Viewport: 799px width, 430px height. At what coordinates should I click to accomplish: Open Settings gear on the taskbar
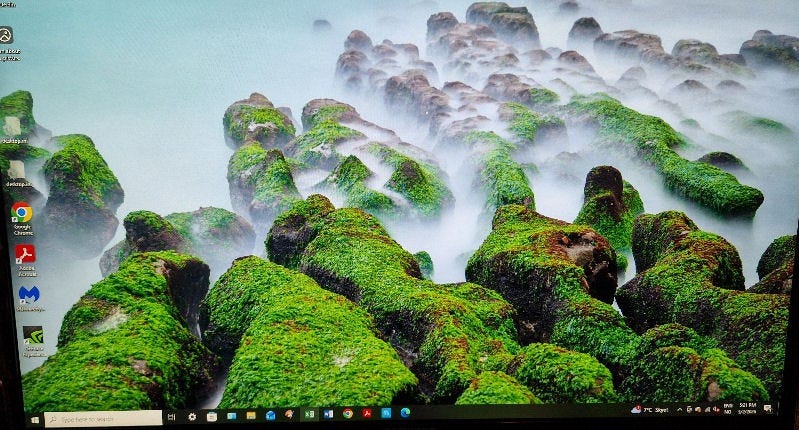click(192, 417)
